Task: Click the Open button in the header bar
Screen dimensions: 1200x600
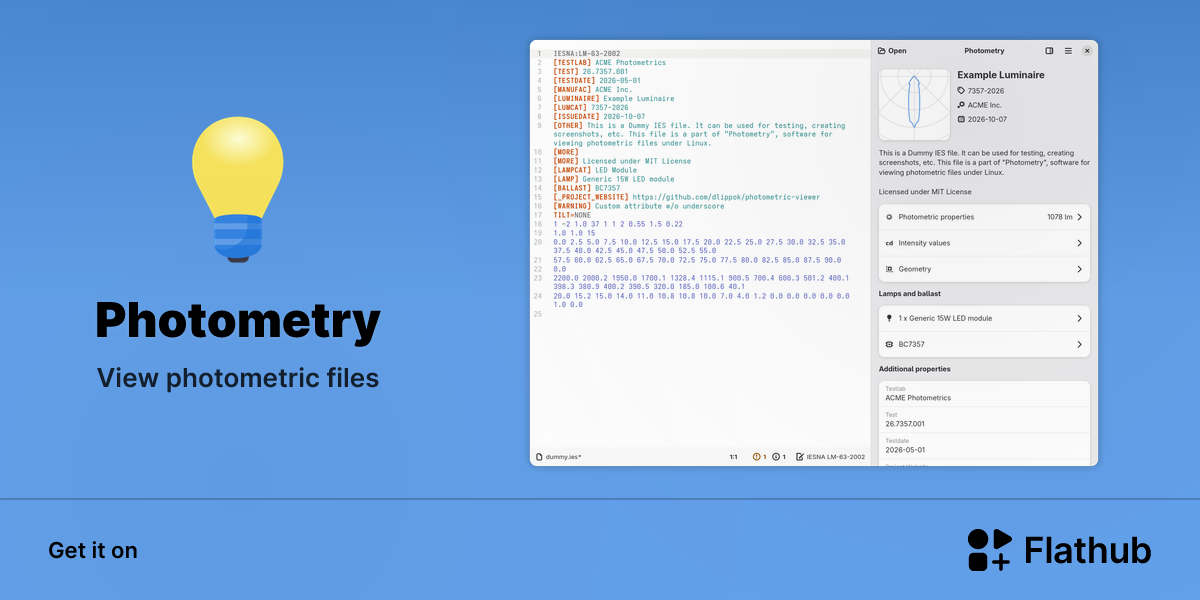Action: 892,51
